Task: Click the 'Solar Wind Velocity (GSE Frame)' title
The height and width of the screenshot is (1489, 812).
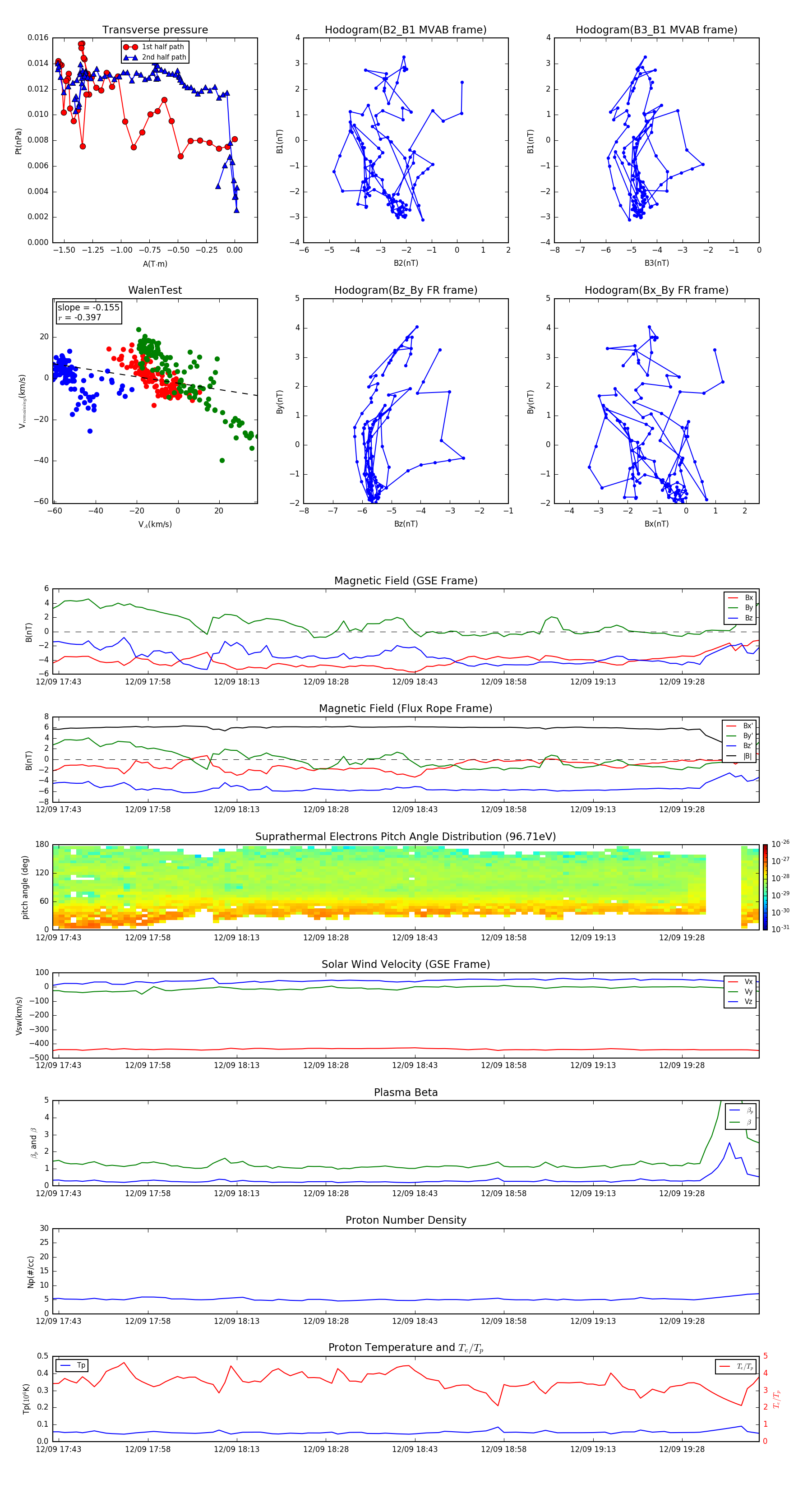Action: click(406, 965)
